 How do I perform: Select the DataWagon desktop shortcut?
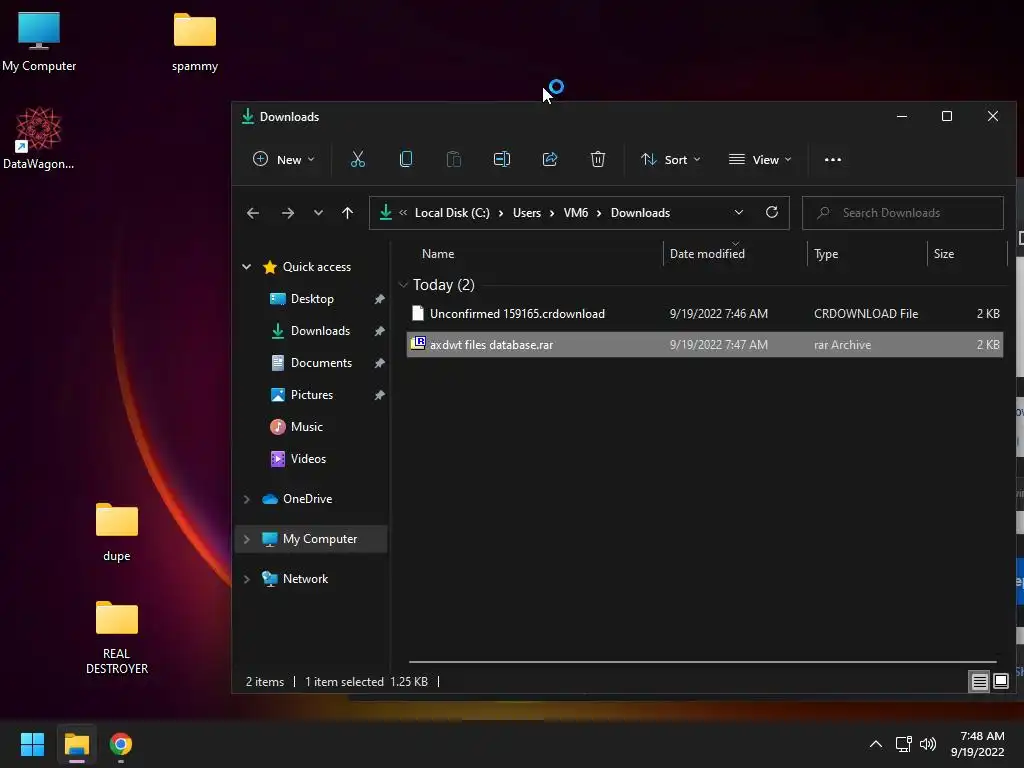pyautogui.click(x=39, y=138)
